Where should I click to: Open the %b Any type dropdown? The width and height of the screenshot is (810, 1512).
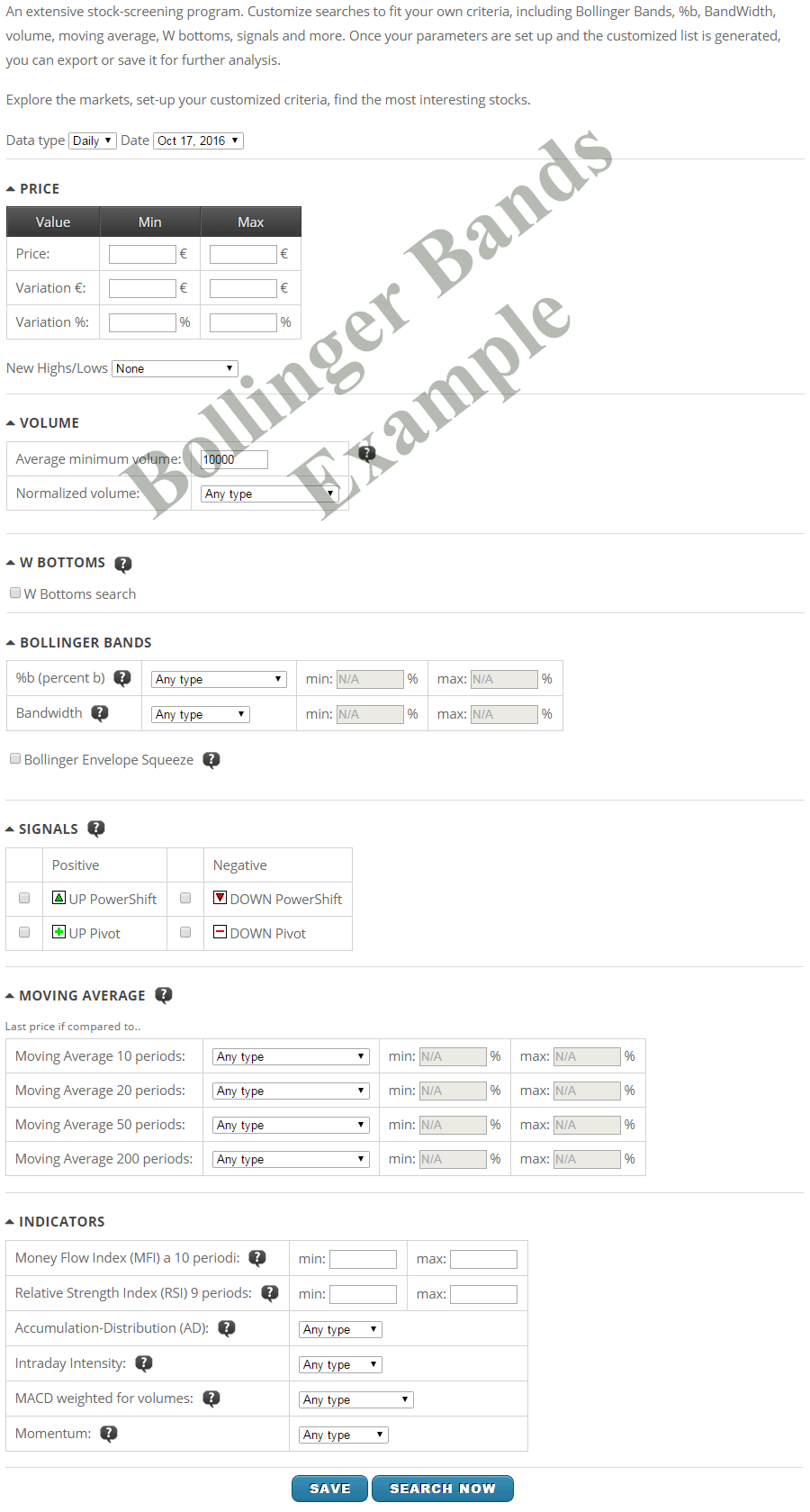click(219, 679)
